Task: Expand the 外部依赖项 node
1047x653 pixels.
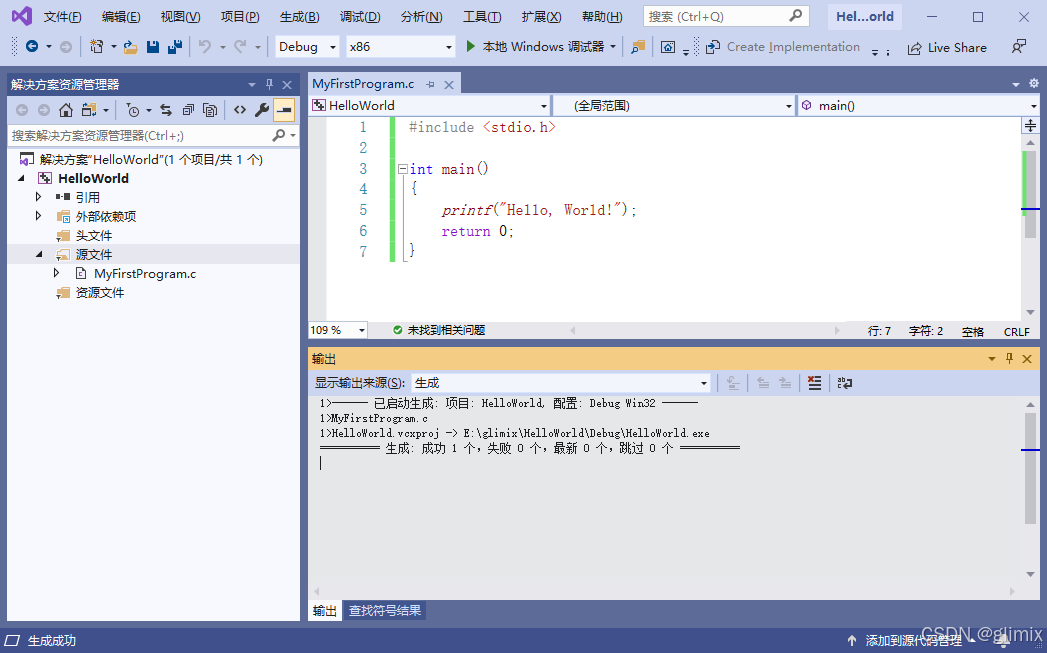Action: [38, 216]
